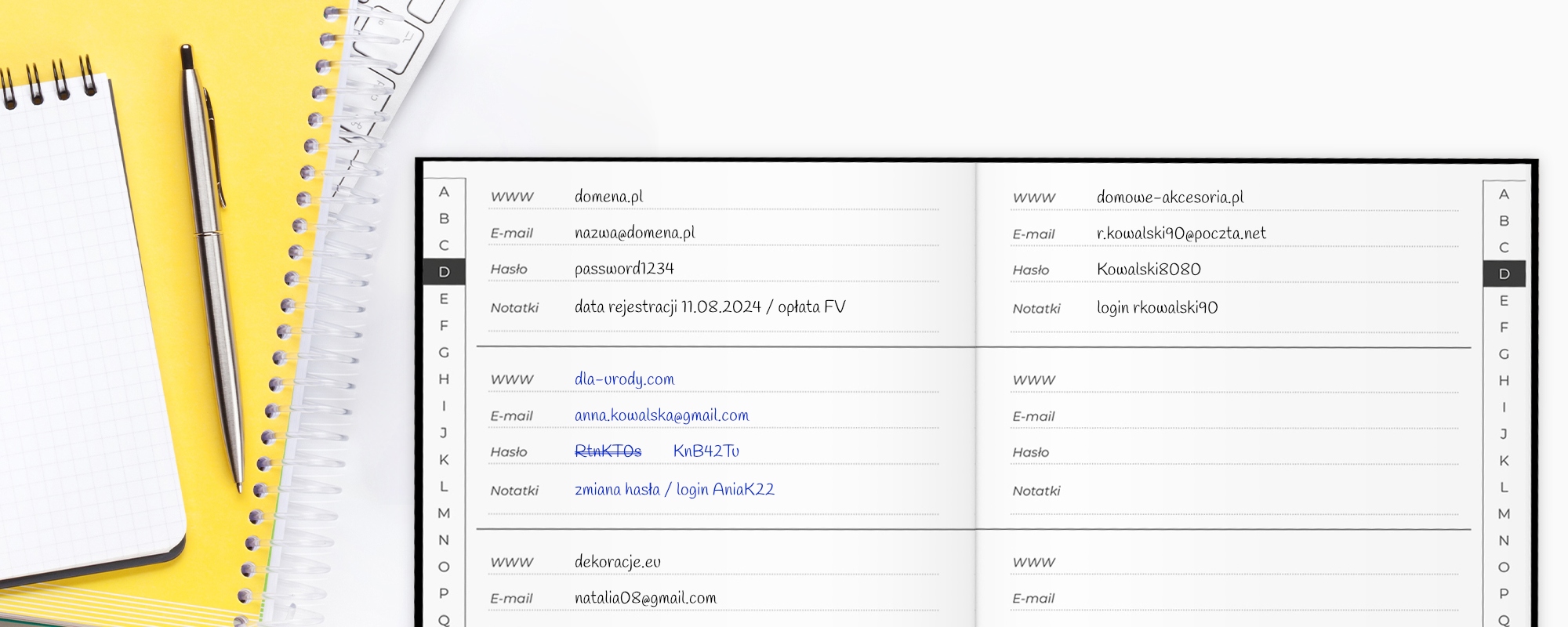The width and height of the screenshot is (1568, 627).
Task: Select letter J on the left index
Action: coord(444,433)
